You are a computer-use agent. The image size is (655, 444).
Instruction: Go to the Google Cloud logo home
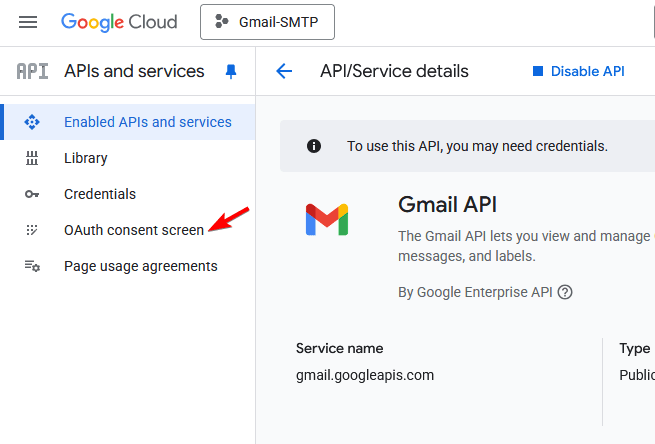pyautogui.click(x=119, y=22)
